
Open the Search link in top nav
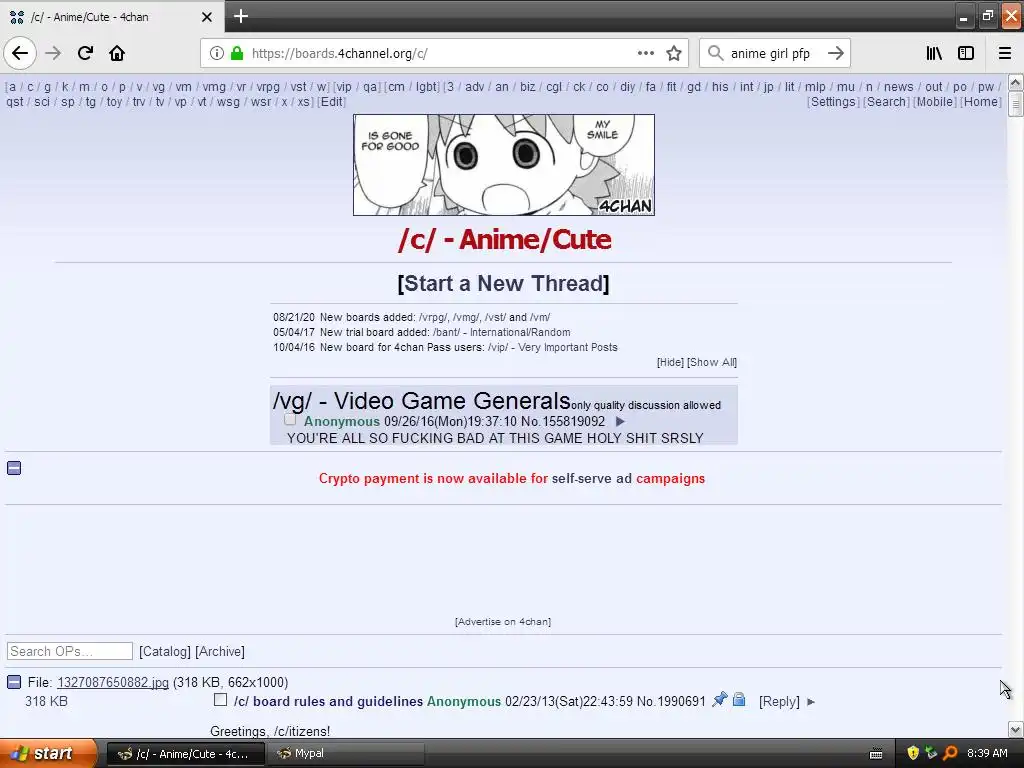click(886, 102)
